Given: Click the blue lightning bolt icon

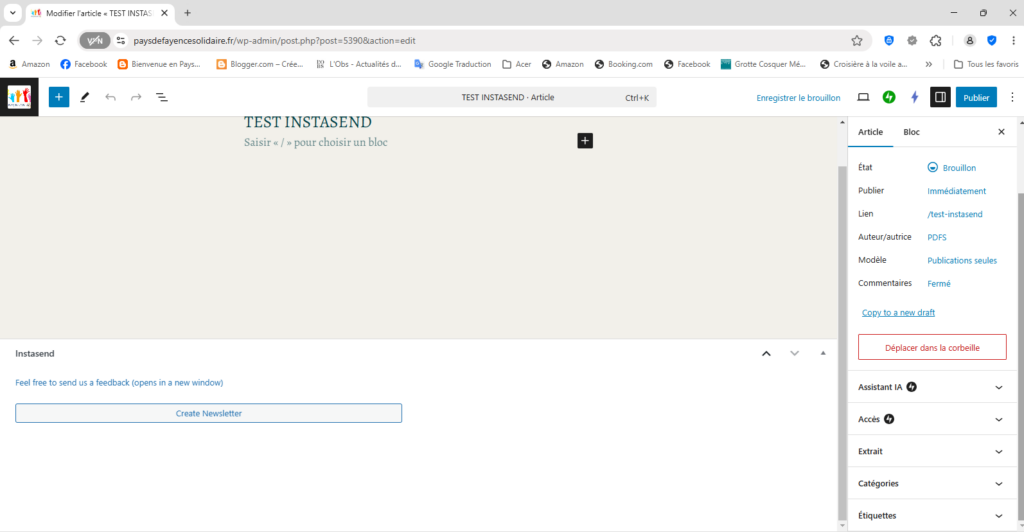Looking at the screenshot, I should (914, 97).
